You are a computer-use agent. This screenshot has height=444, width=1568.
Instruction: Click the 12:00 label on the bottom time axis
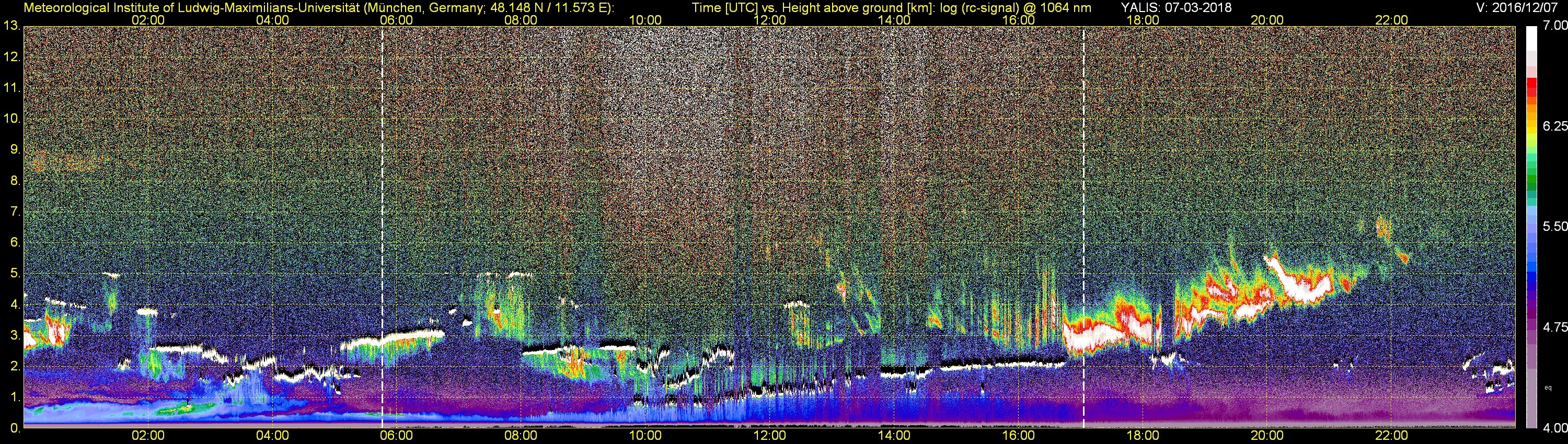pos(769,436)
